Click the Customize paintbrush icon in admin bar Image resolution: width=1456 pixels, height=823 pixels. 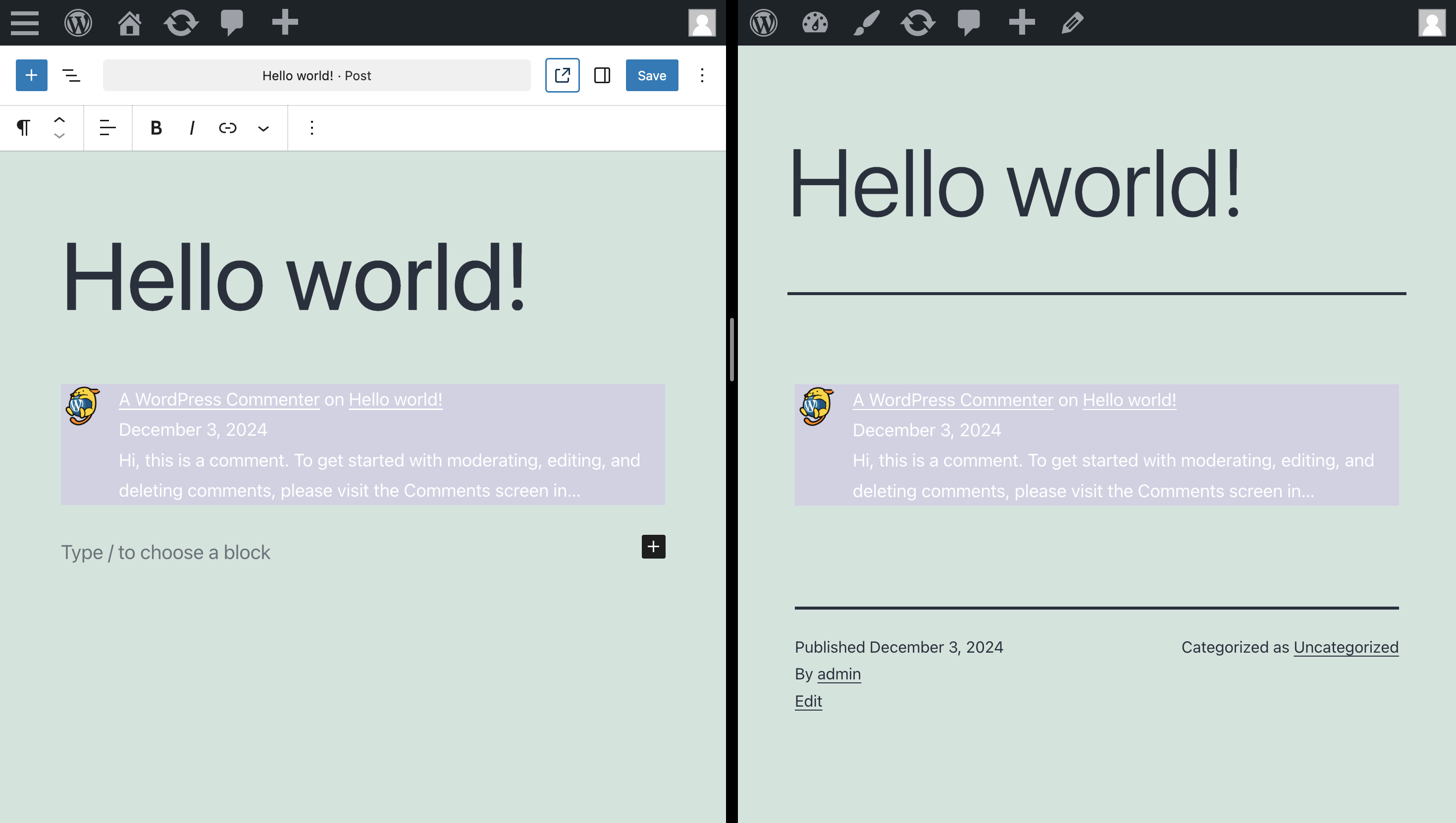pos(866,23)
